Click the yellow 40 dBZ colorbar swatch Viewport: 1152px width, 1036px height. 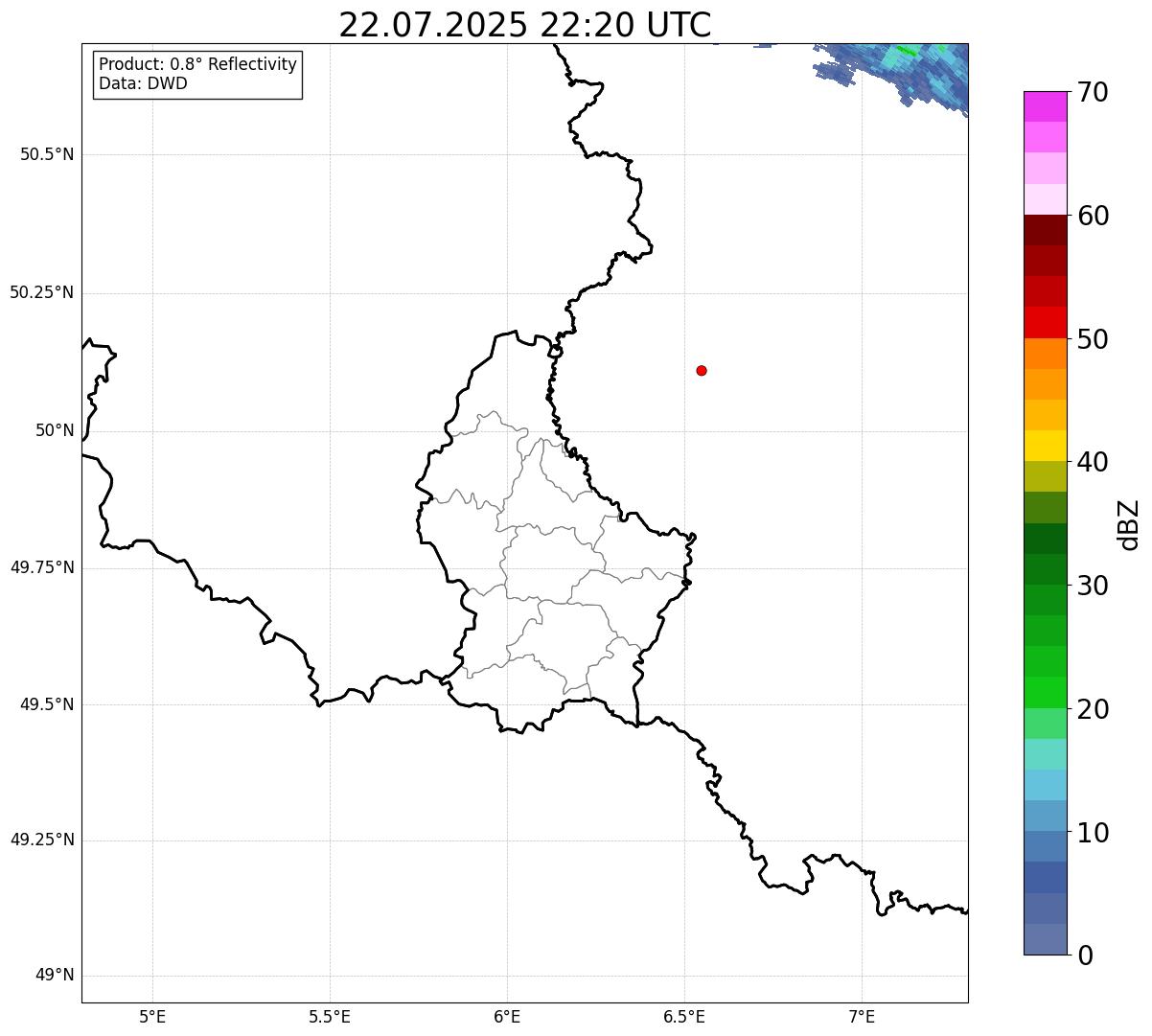pos(1045,446)
